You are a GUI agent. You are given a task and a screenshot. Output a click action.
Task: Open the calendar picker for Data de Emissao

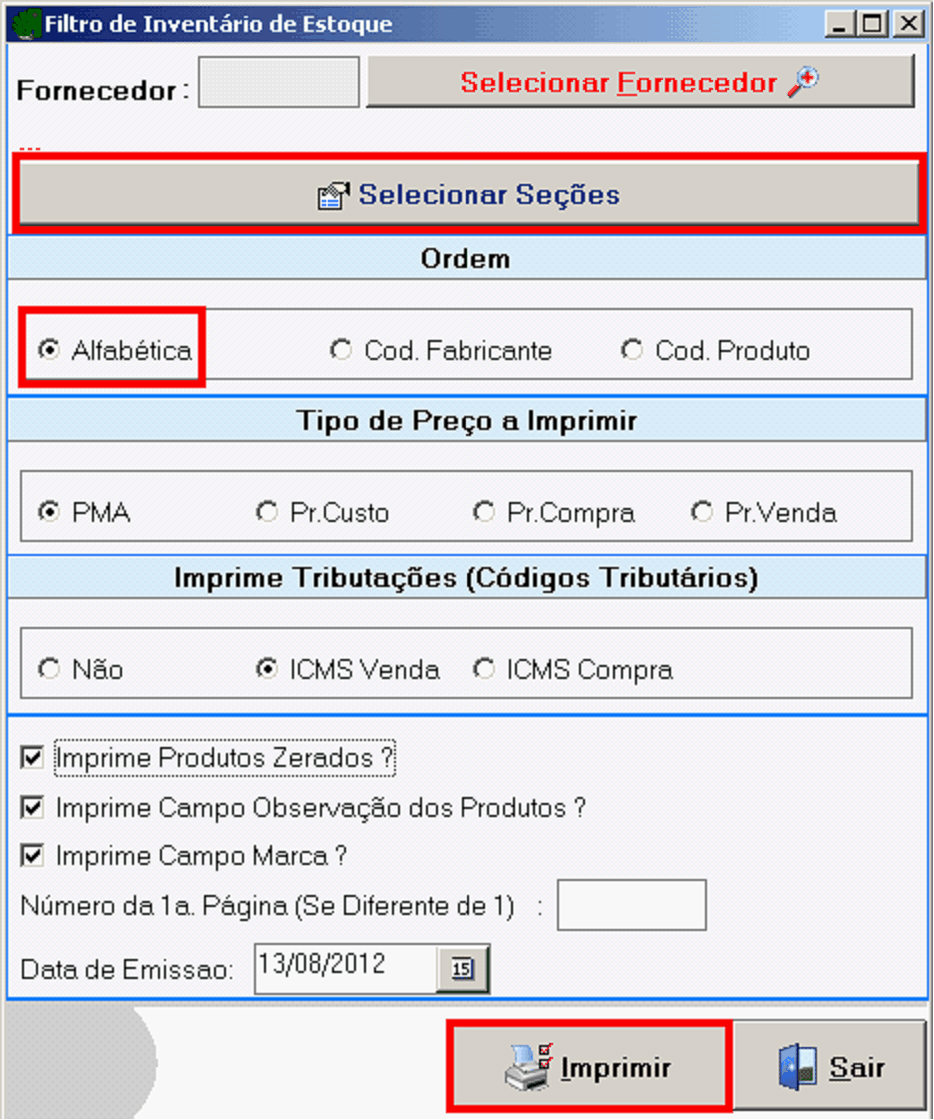(x=462, y=969)
